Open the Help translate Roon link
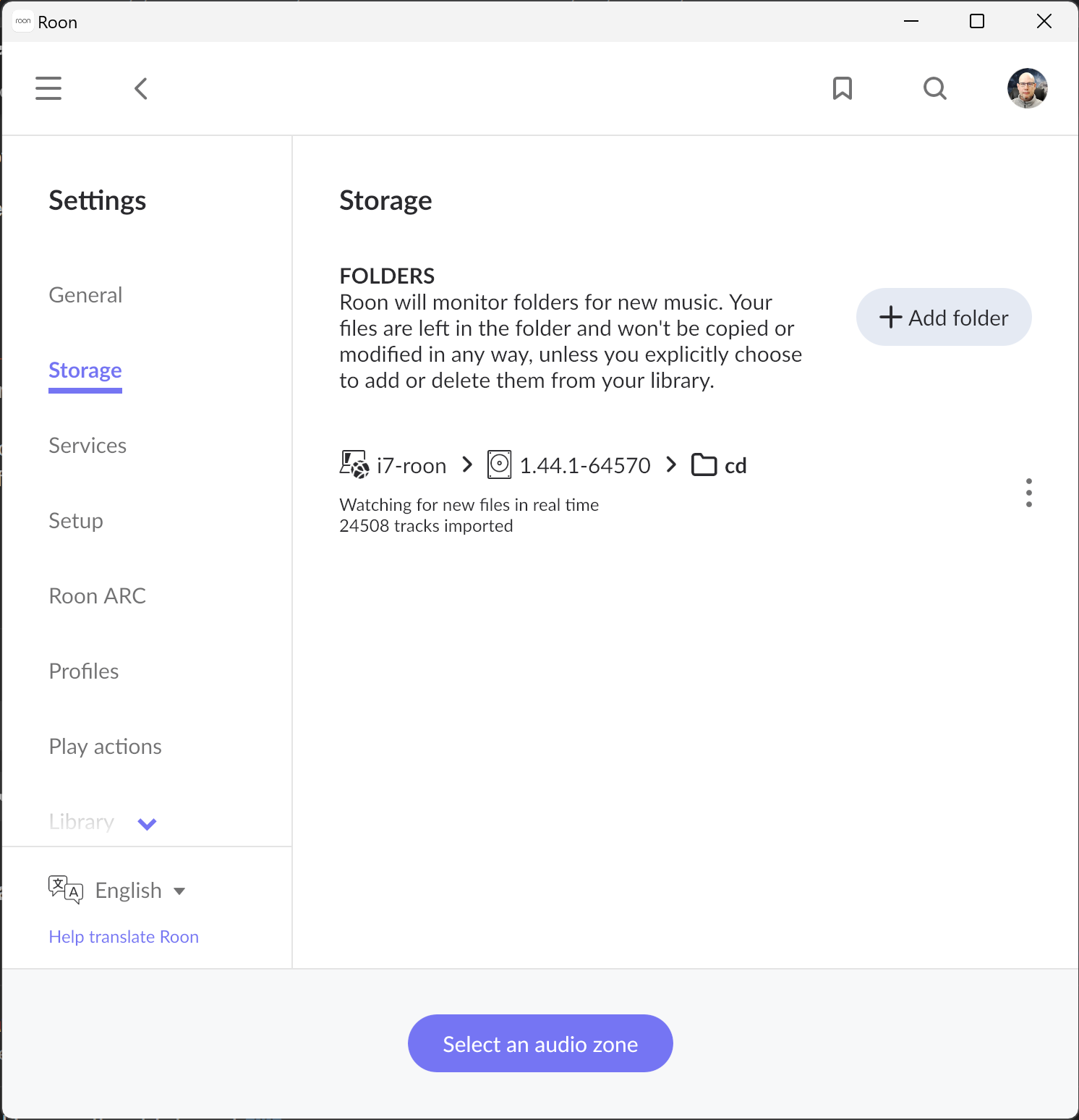The image size is (1079, 1120). pyautogui.click(x=124, y=937)
